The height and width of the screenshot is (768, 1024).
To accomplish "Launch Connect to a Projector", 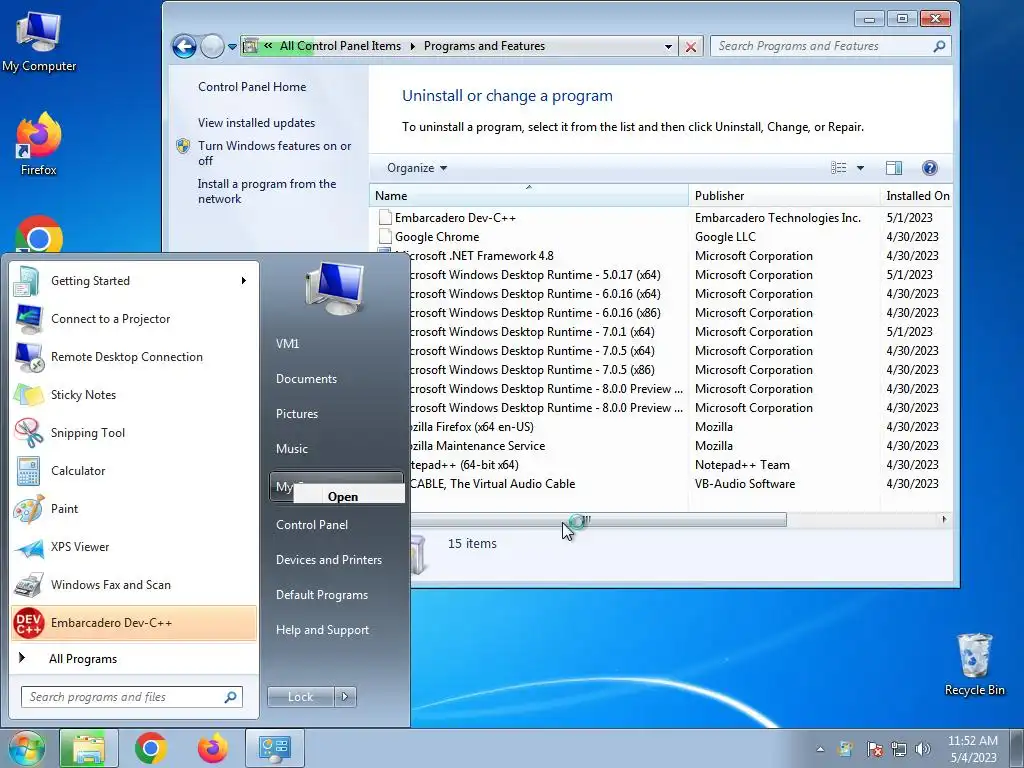I will point(134,319).
